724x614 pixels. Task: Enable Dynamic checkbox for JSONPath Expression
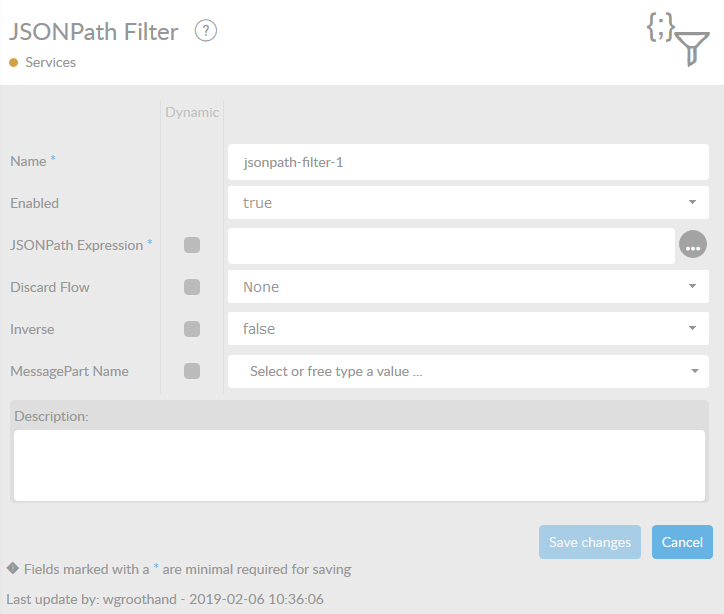(192, 245)
